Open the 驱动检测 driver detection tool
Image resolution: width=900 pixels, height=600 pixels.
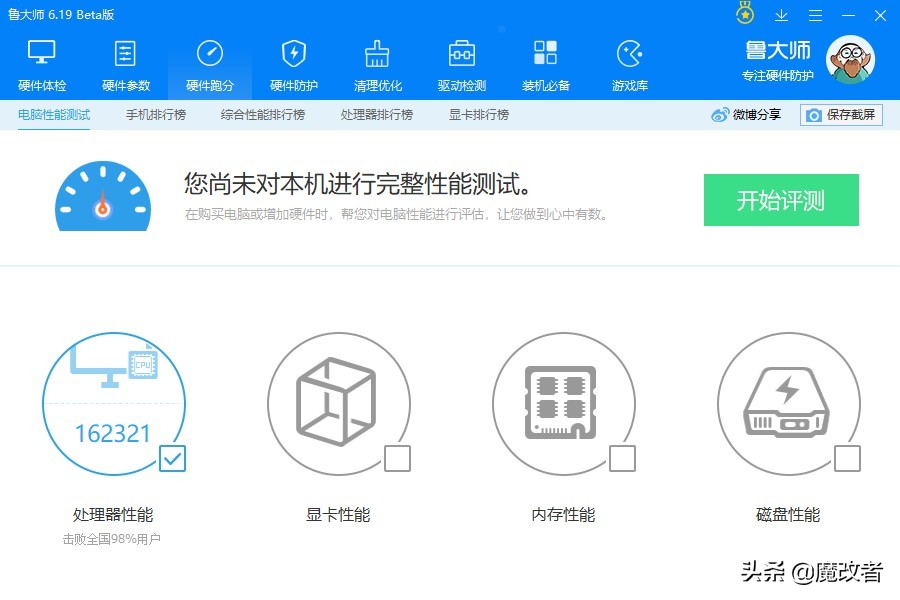click(461, 62)
